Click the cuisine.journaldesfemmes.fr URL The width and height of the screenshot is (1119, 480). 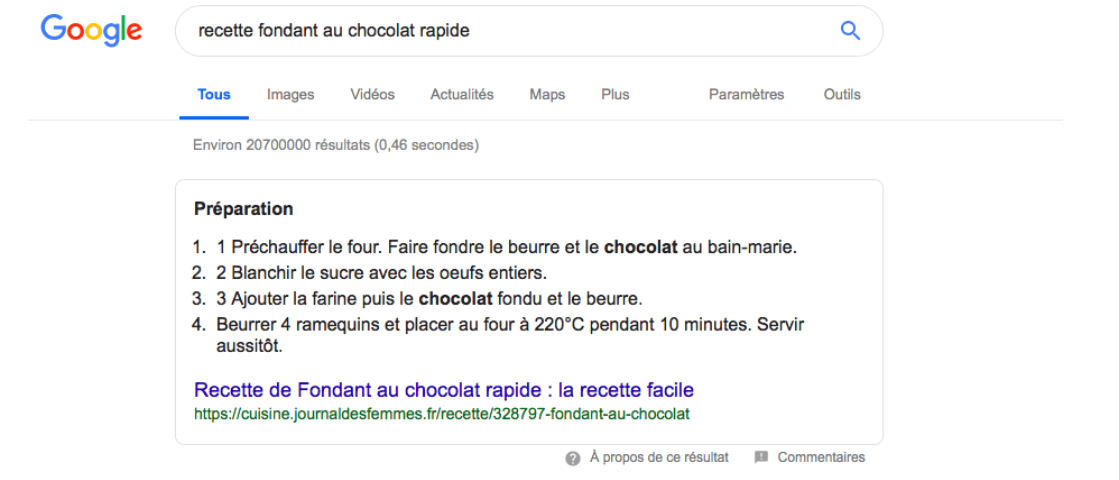coord(441,413)
